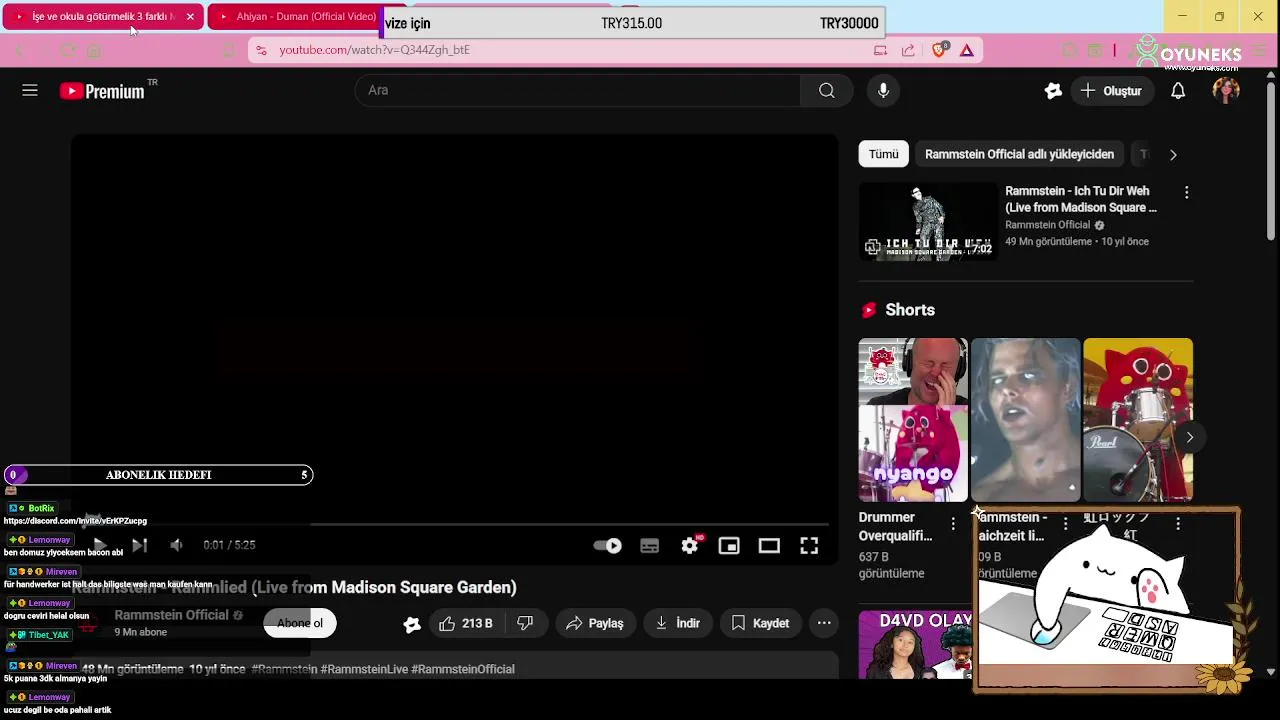The height and width of the screenshot is (720, 1280).
Task: Open menu for Ich Tu Dir Weh video
Action: coord(1186,192)
